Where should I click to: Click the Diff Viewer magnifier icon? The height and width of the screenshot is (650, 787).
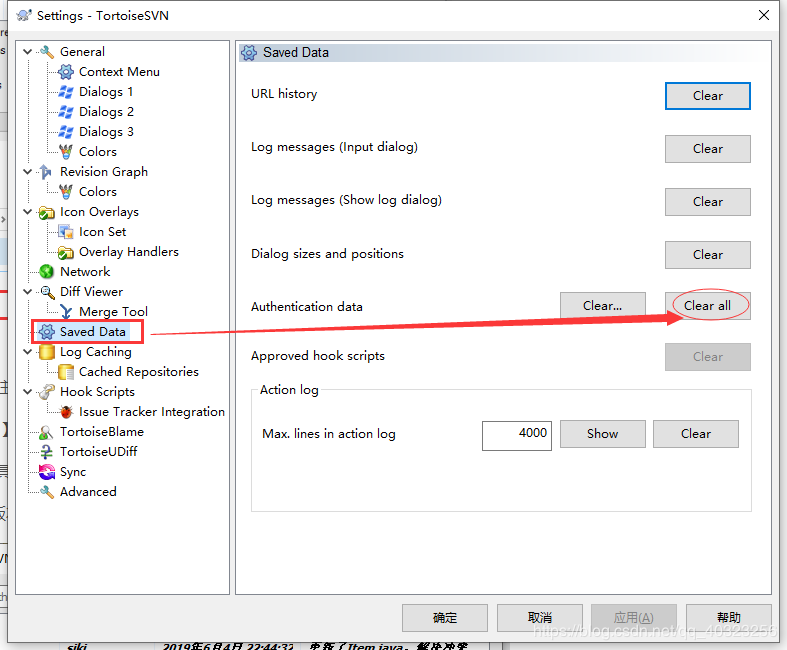47,292
